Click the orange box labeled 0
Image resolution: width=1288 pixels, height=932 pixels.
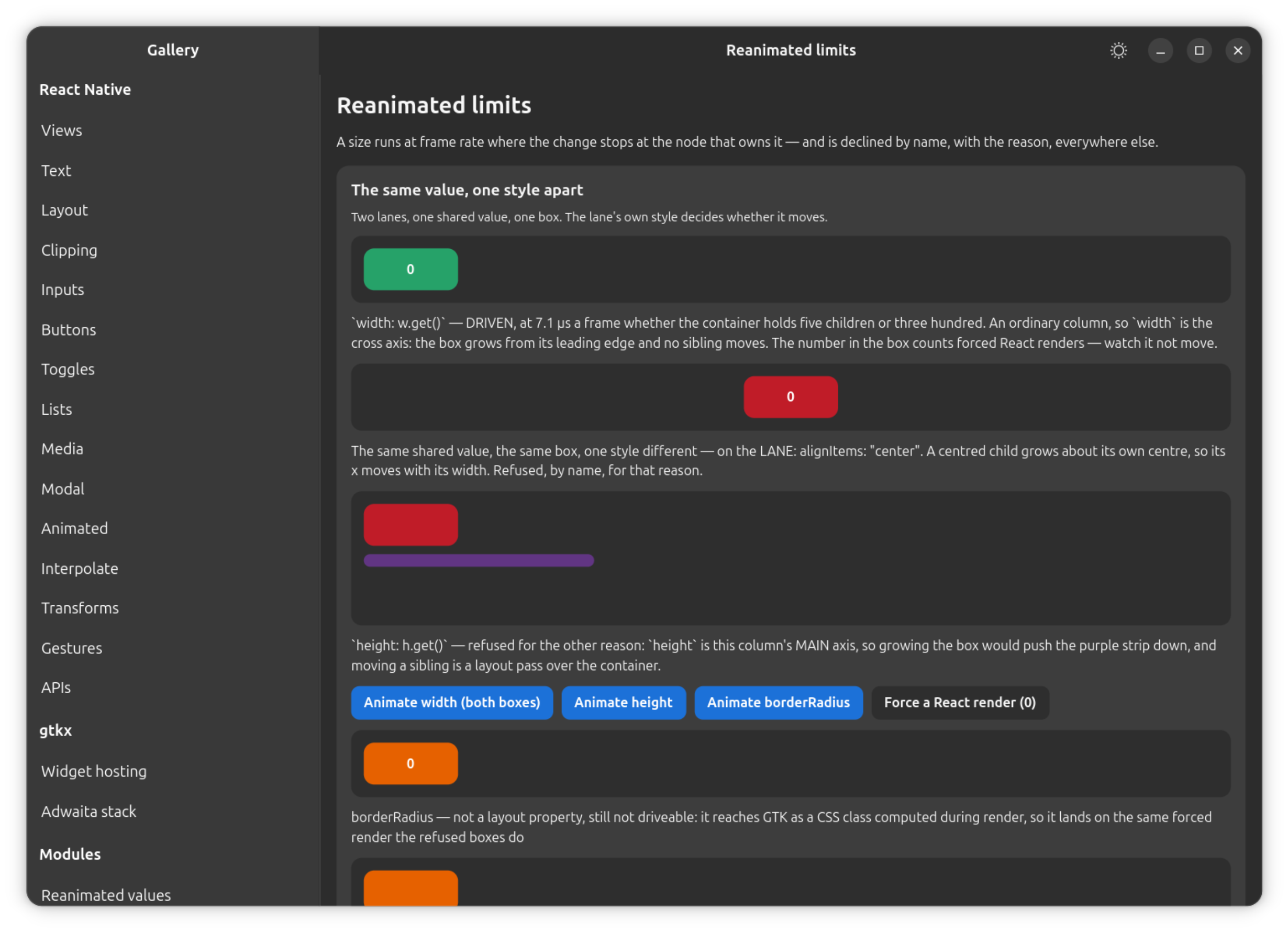point(410,763)
